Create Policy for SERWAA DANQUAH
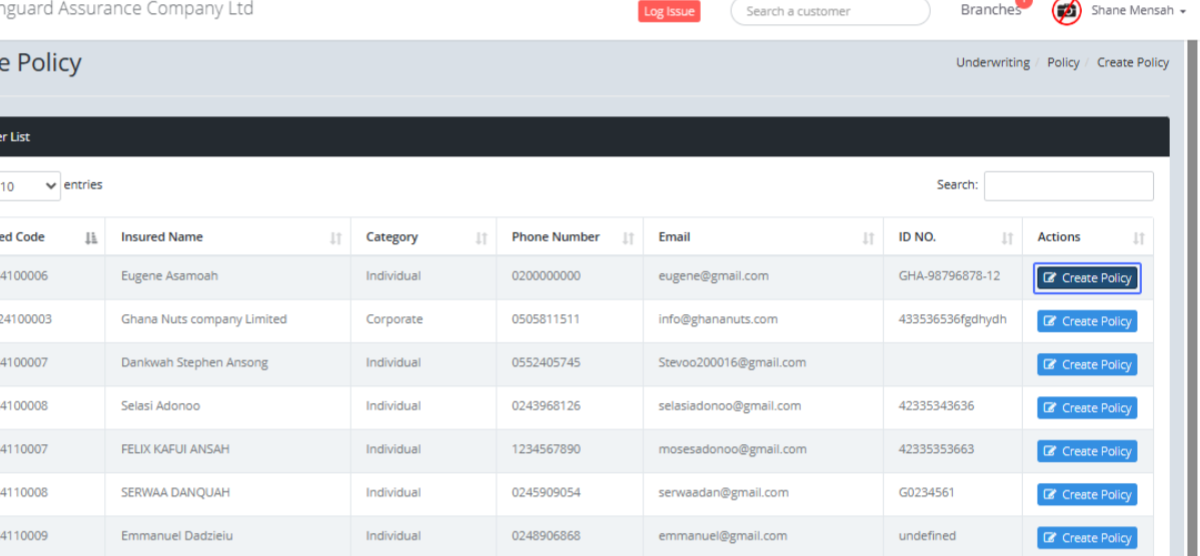 (1086, 494)
